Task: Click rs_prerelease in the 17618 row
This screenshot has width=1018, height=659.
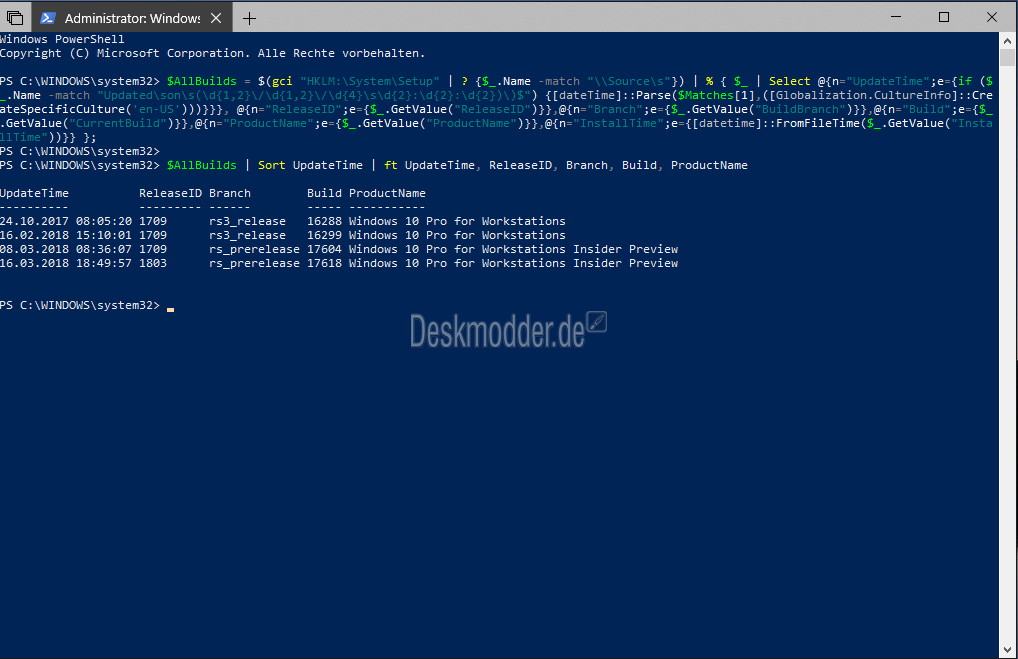Action: (254, 263)
